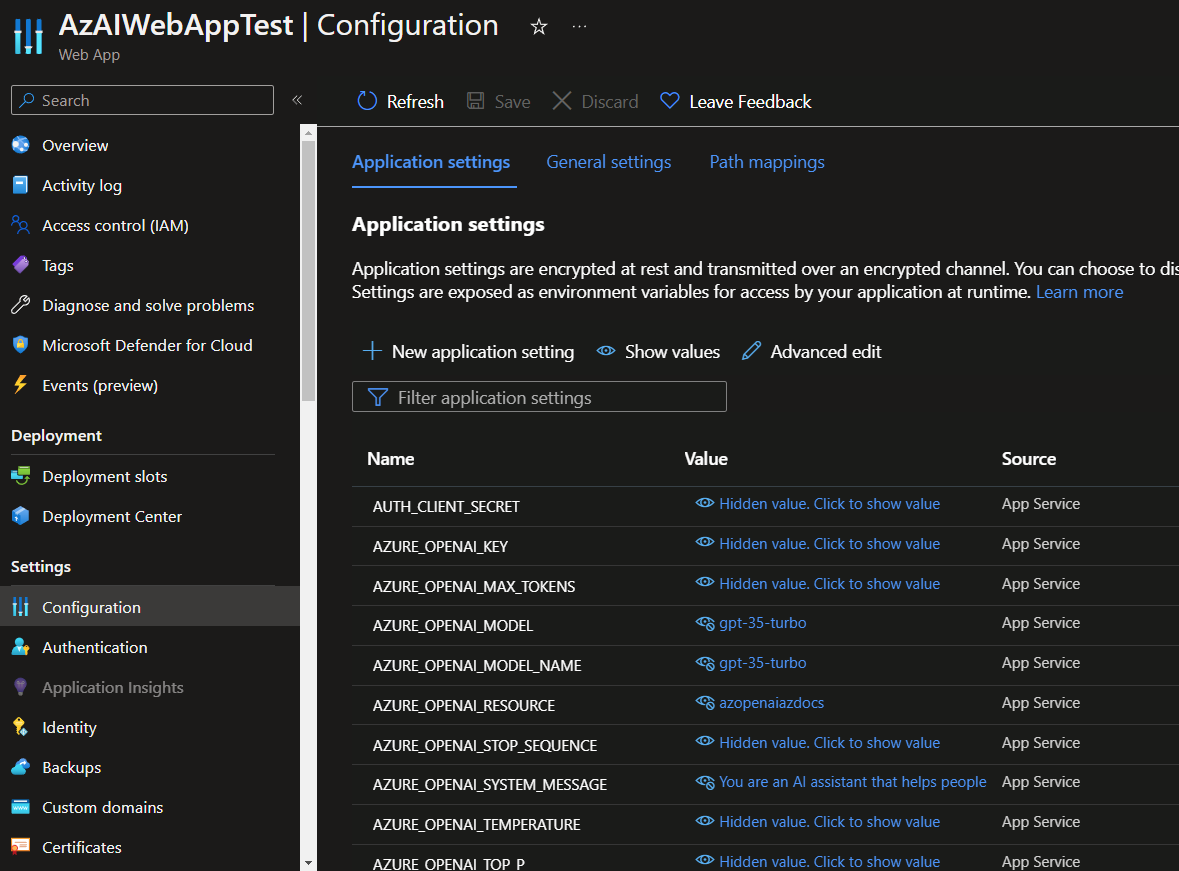Go to Access control (IAM)
Screen dimensions: 1179x871
tap(115, 225)
